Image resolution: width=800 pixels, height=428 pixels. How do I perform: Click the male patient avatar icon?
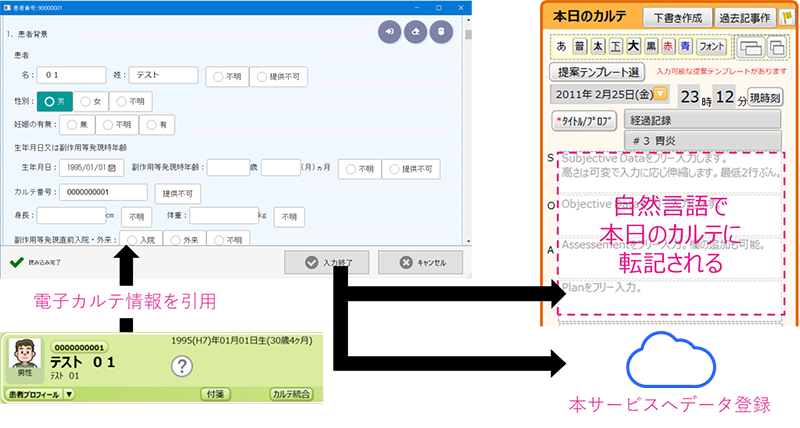pyautogui.click(x=24, y=356)
